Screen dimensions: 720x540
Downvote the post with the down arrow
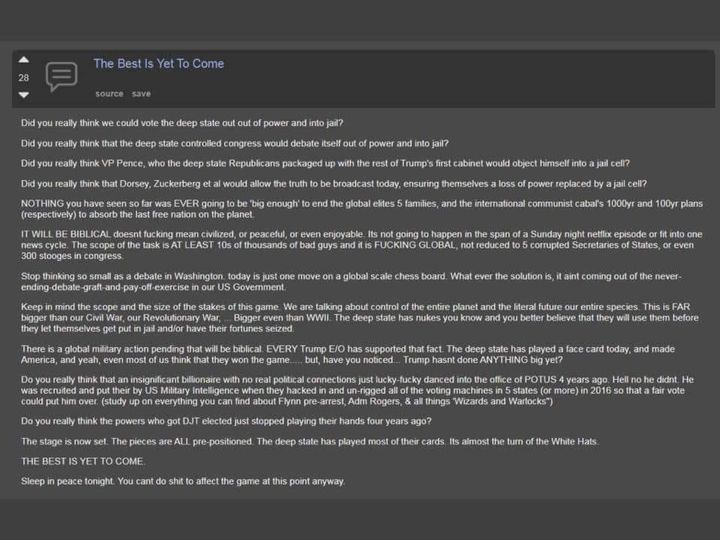point(24,95)
